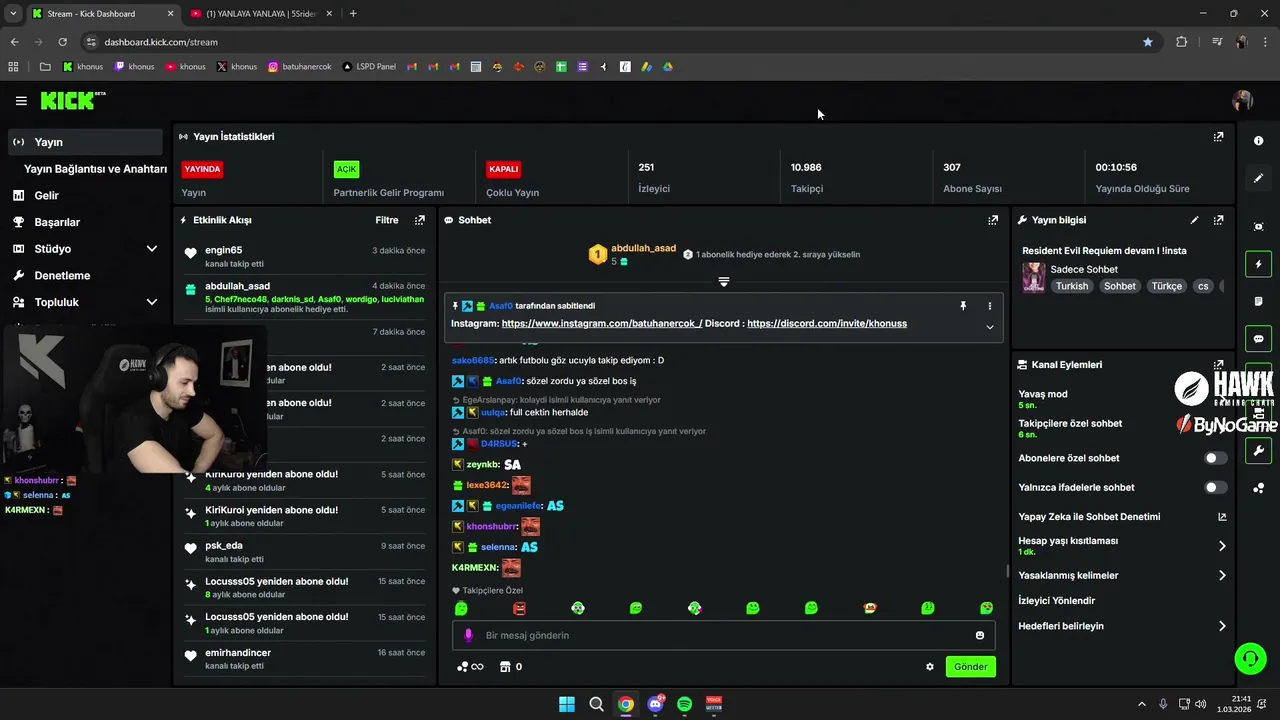Open the Chrome tab search dropdown
Screen dimensions: 1280x720
pyautogui.click(x=13, y=13)
